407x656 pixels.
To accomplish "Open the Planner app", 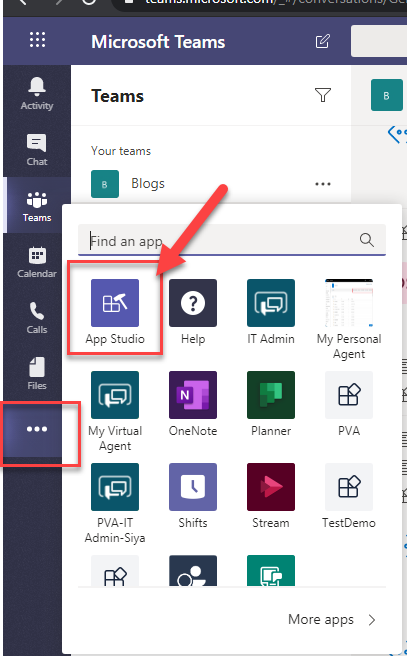I will point(271,404).
